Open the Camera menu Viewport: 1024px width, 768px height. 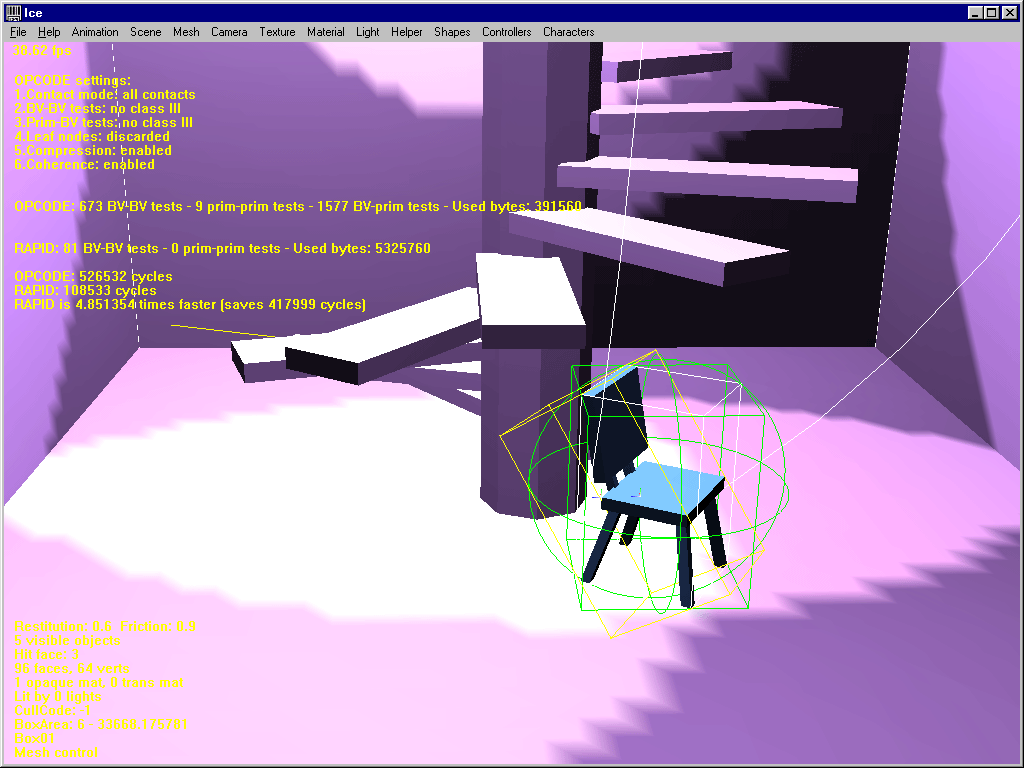[x=229, y=32]
